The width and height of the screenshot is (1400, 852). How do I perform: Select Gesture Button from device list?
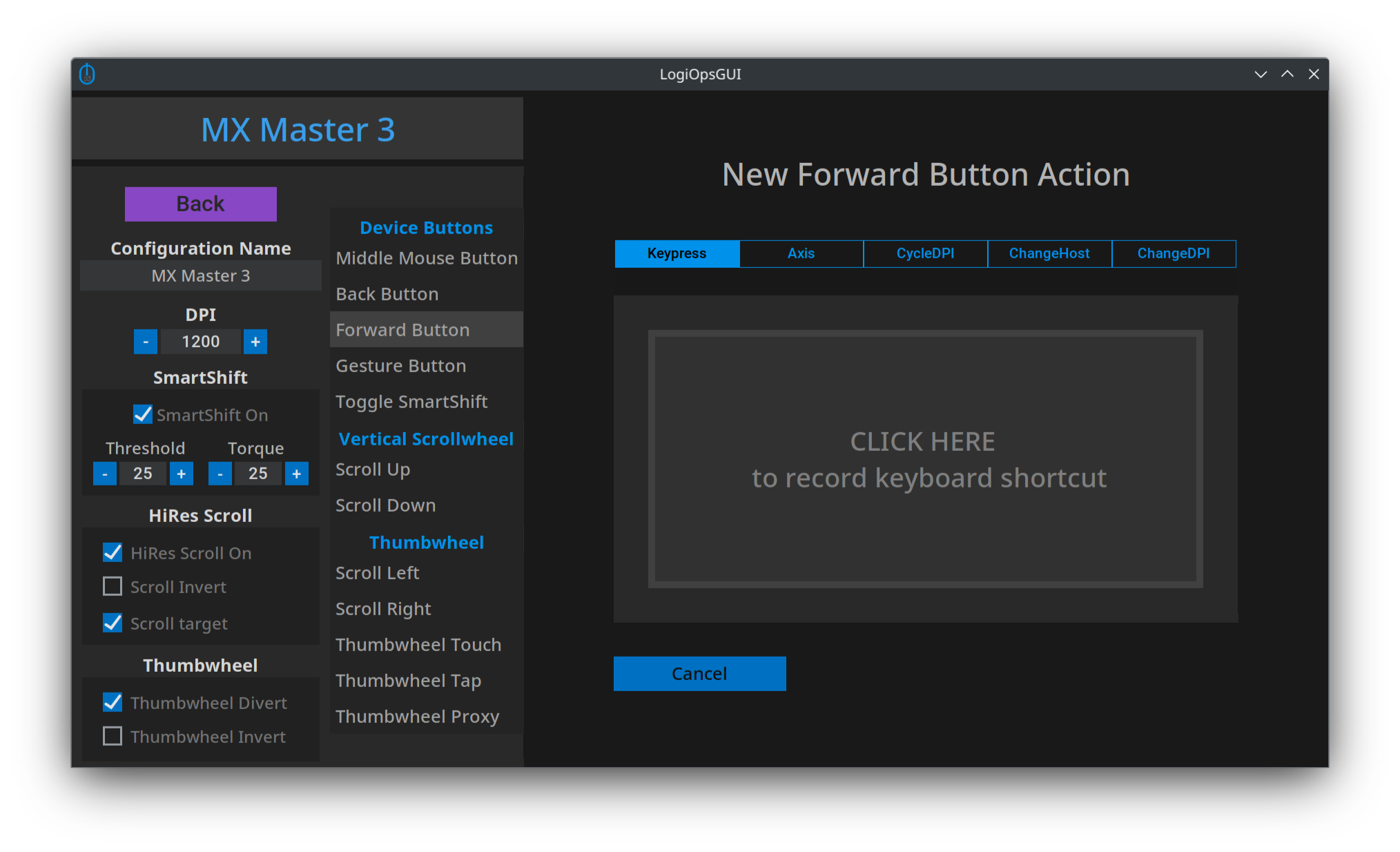tap(401, 366)
